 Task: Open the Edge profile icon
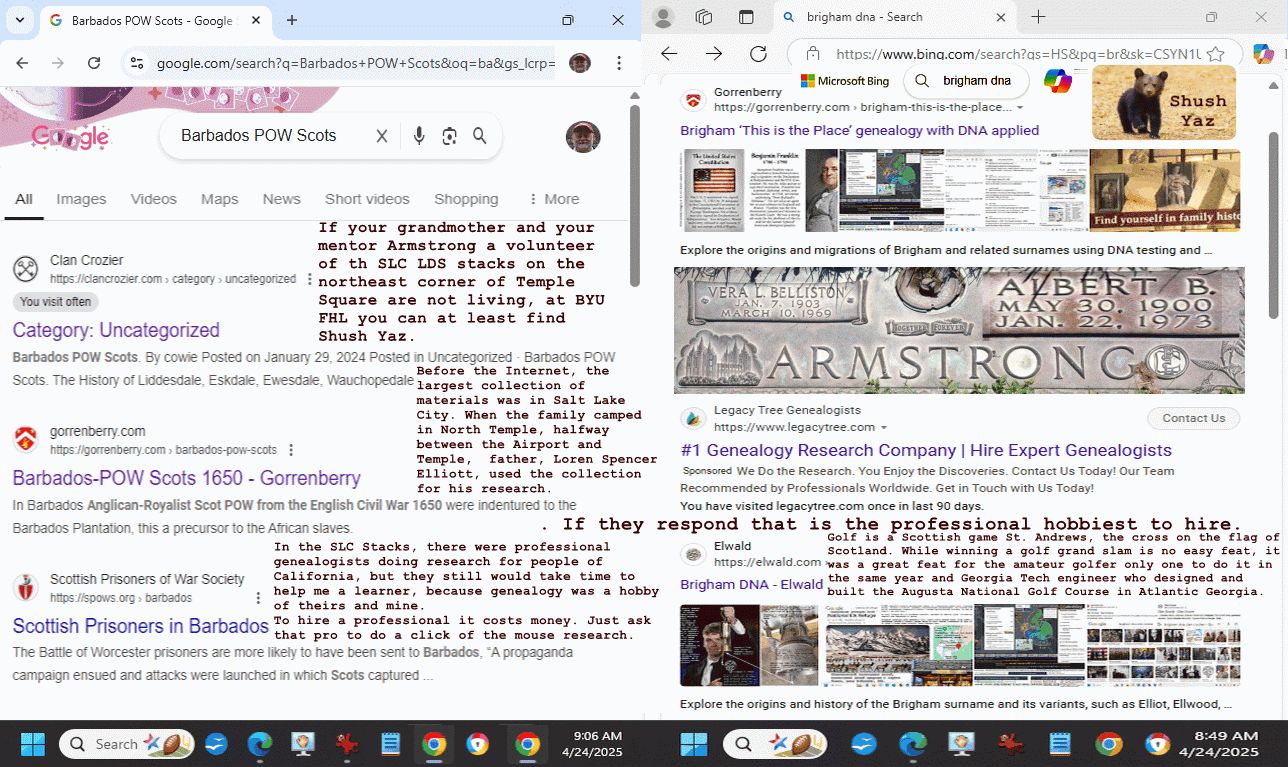coord(663,17)
